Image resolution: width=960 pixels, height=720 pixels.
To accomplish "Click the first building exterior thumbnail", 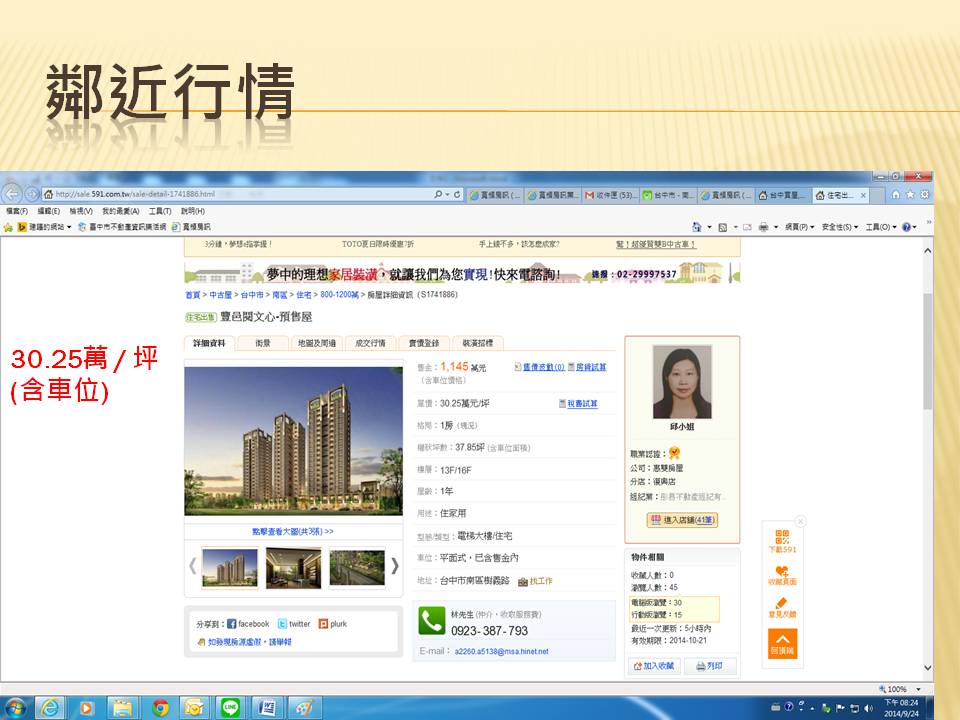I will coord(230,568).
